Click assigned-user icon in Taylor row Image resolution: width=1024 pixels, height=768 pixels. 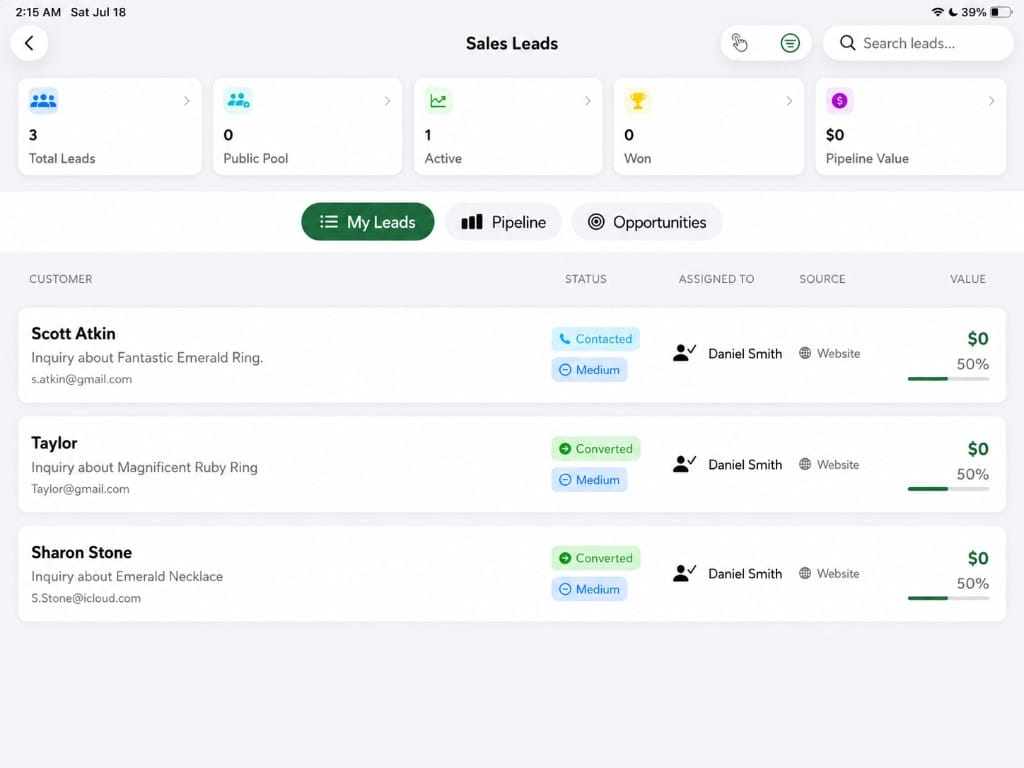684,464
